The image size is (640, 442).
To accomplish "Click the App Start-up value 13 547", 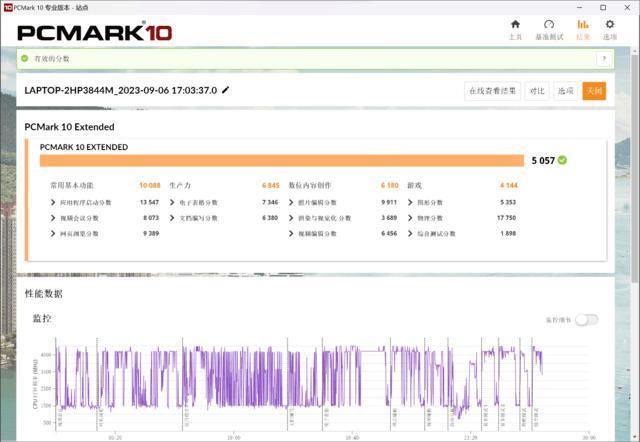I will [149, 202].
